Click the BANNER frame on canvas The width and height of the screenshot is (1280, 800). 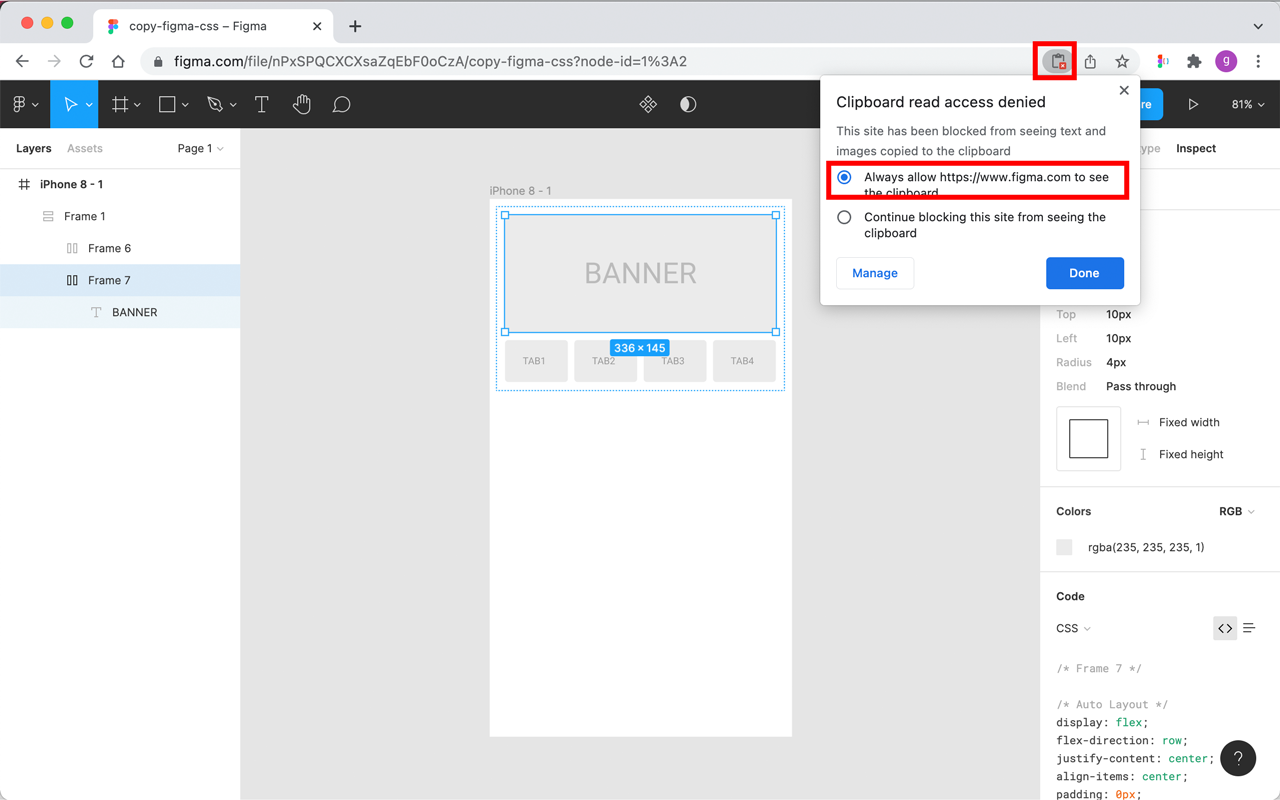click(640, 273)
